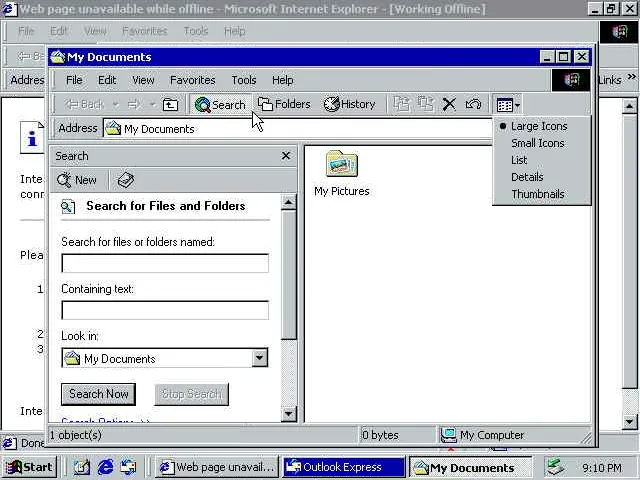
Task: Close the Search pane
Action: coord(286,156)
